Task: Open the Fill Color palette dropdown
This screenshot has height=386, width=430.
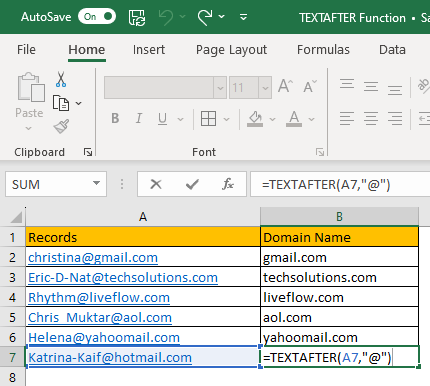Action: pos(272,119)
